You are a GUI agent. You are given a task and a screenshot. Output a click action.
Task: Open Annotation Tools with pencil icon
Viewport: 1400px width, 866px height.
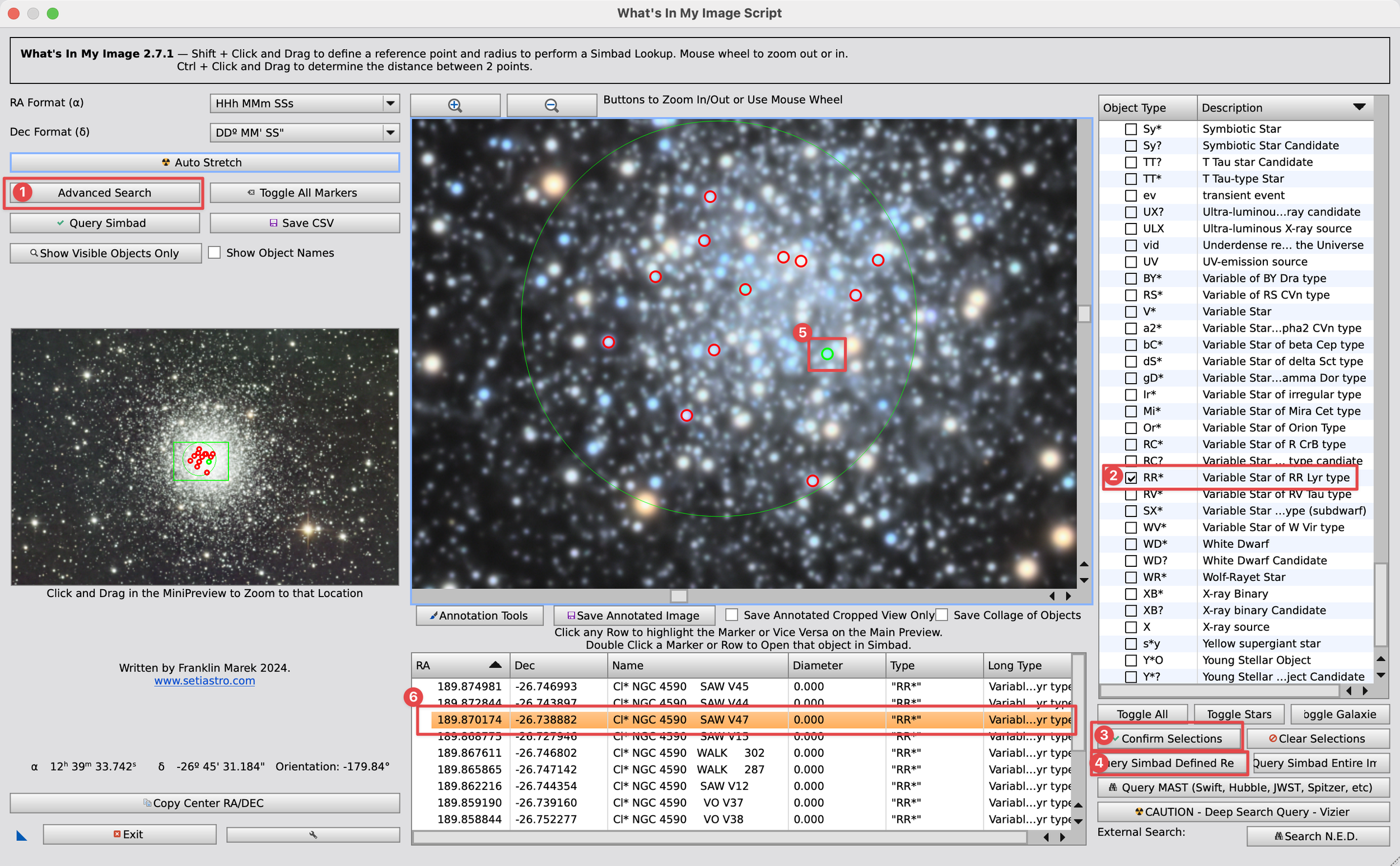point(479,615)
